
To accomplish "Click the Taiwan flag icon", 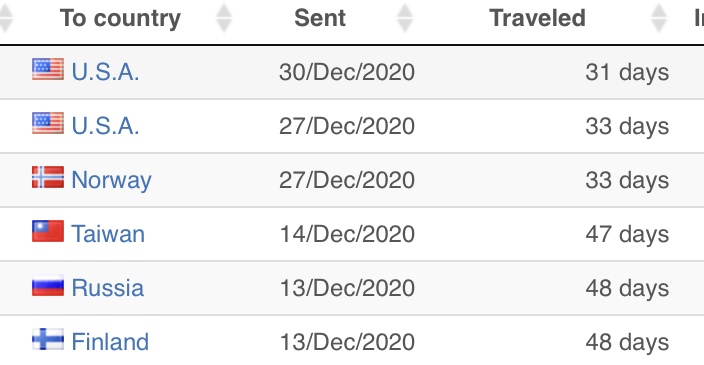I will pyautogui.click(x=48, y=231).
